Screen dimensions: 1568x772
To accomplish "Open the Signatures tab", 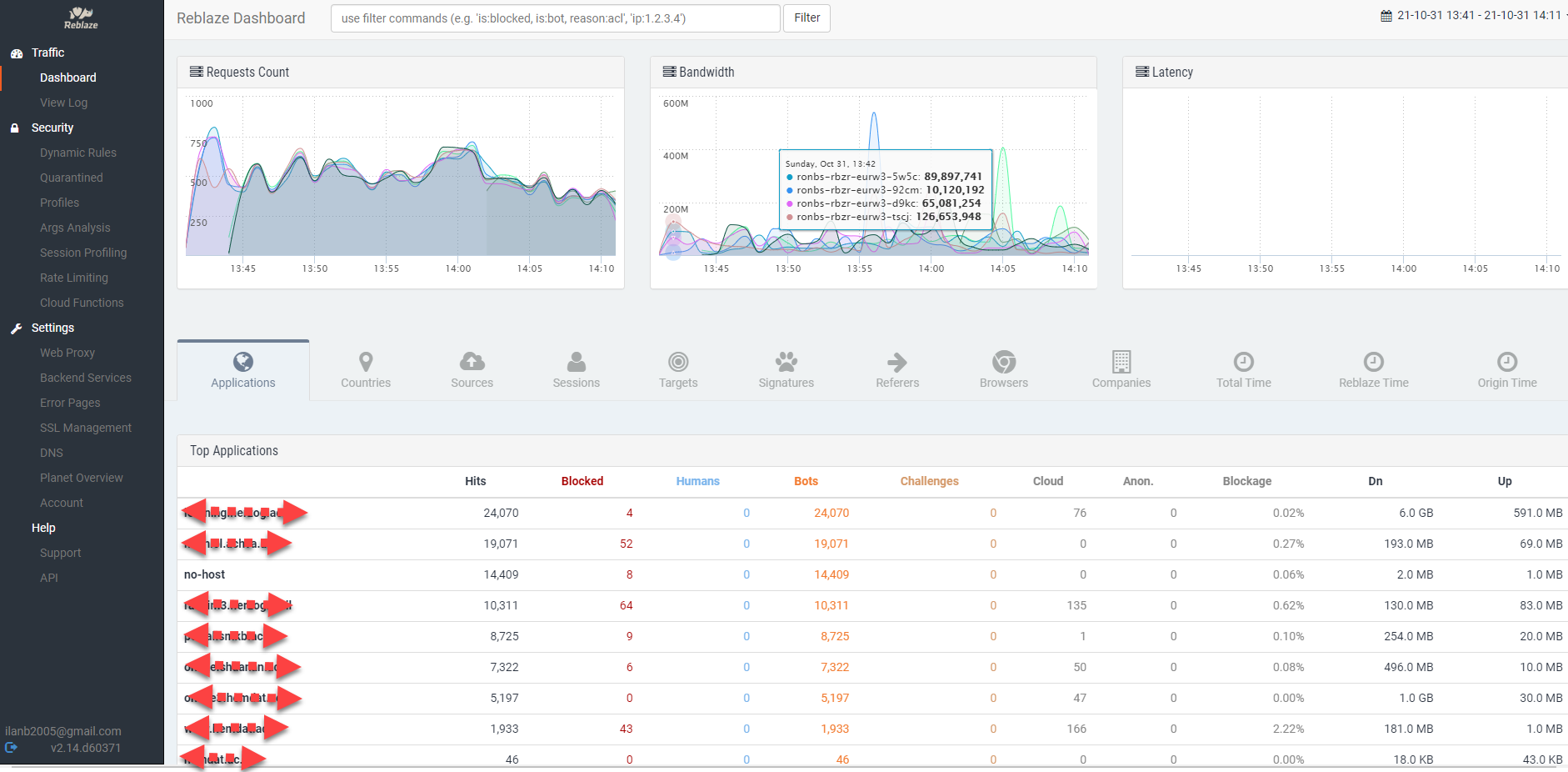I will (786, 370).
